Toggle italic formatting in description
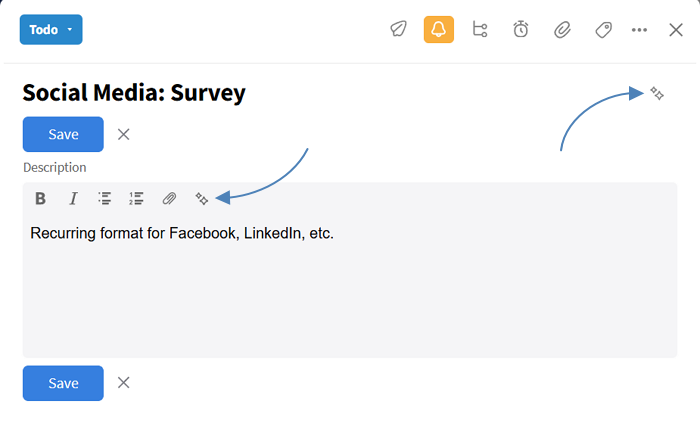Viewport: 700px width, 423px height. pos(73,198)
